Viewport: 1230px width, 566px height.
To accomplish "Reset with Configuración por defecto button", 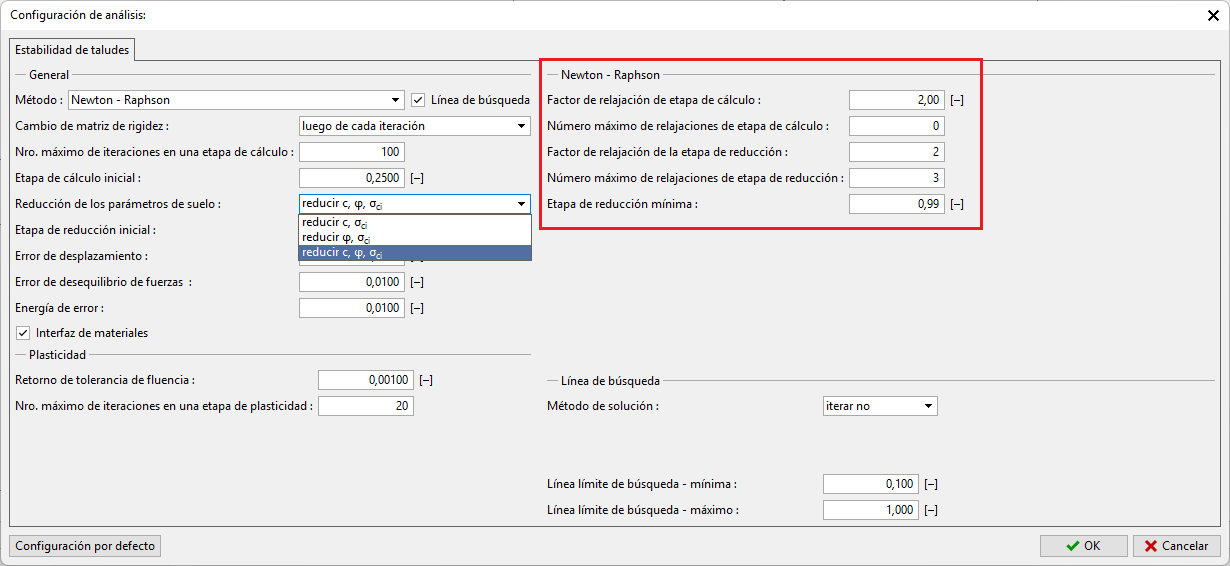I will 85,546.
